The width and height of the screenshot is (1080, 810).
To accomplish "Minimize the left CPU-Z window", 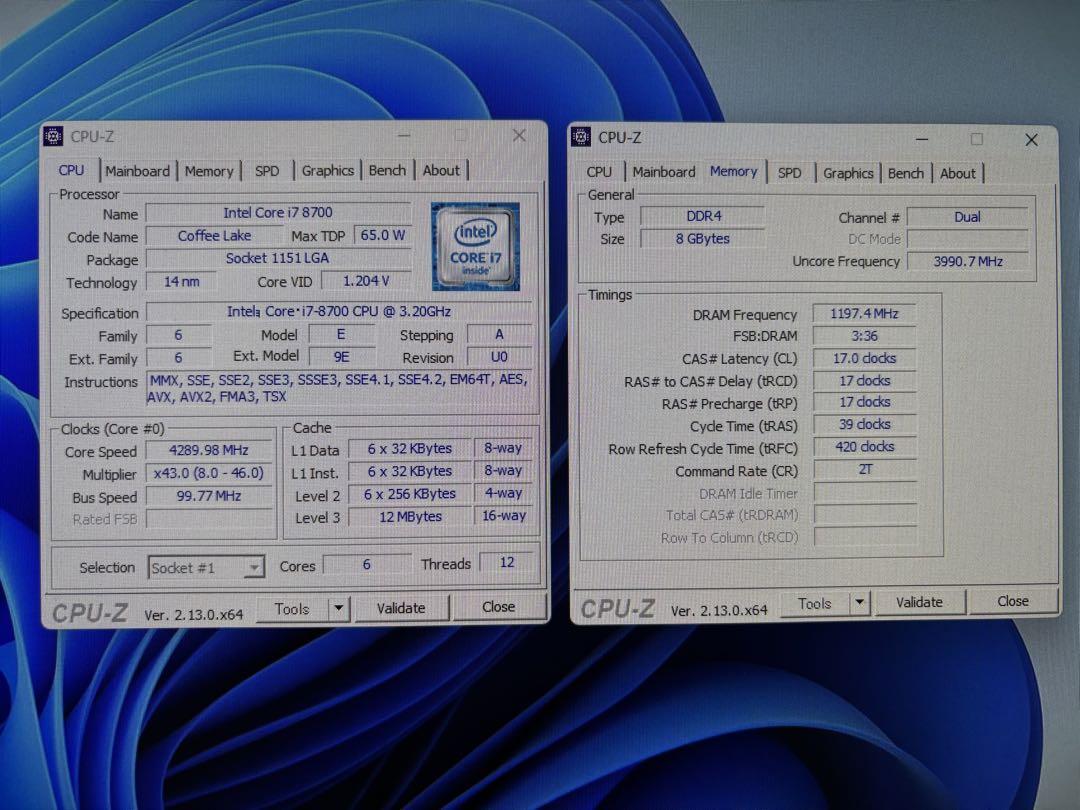I will (x=404, y=136).
